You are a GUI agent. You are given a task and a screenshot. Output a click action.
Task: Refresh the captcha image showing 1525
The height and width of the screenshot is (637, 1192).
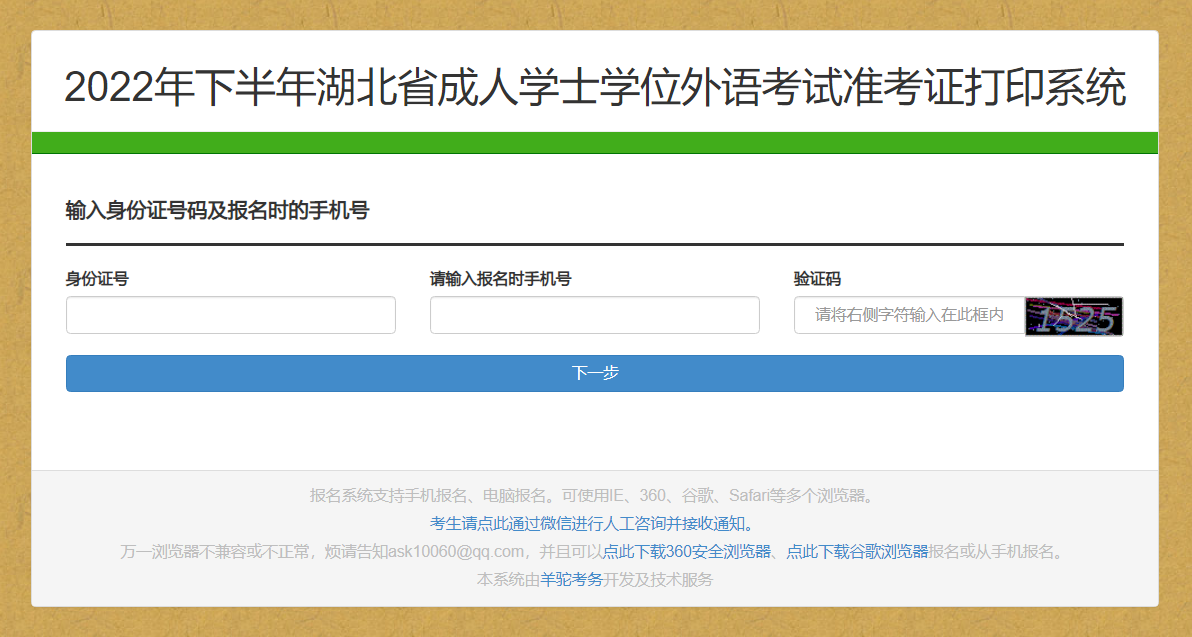(1074, 316)
